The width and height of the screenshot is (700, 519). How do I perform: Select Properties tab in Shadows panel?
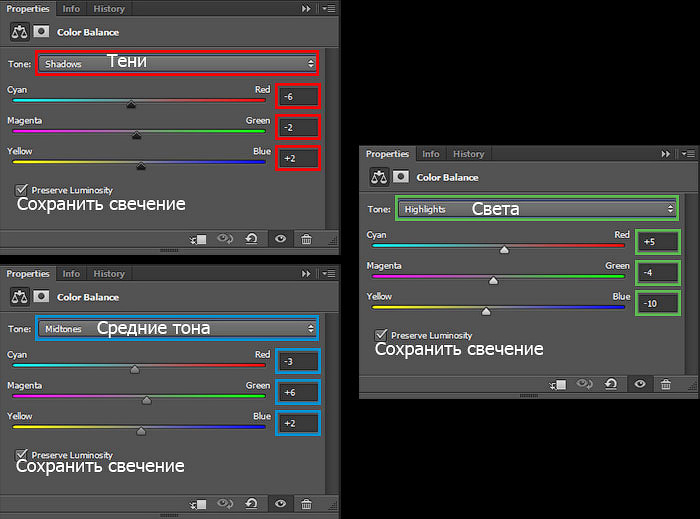click(28, 9)
